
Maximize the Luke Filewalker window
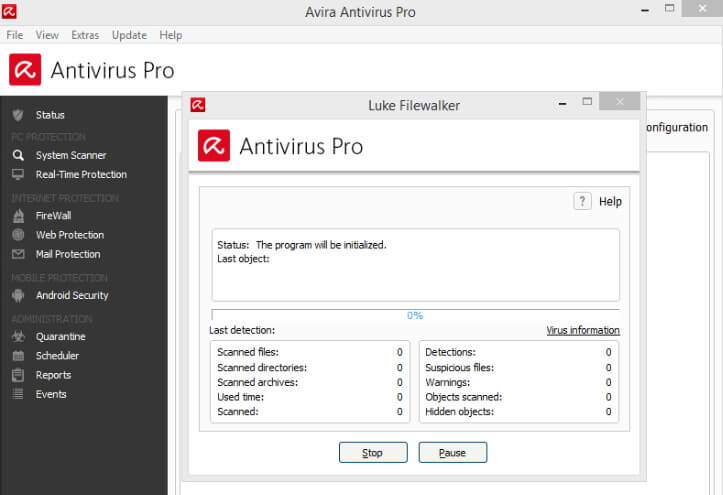pyautogui.click(x=587, y=101)
